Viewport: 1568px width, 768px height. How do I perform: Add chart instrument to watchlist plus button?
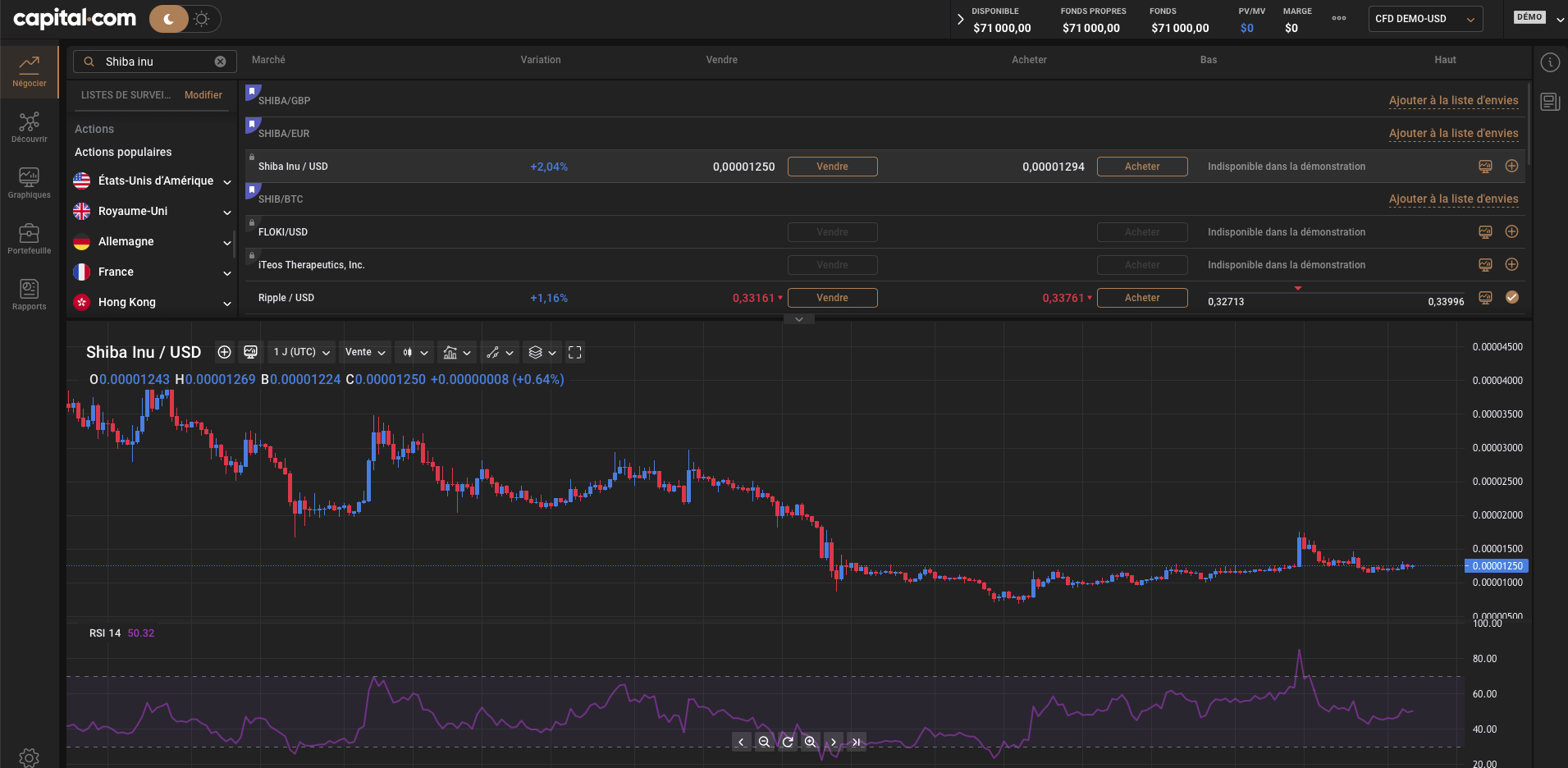(224, 352)
